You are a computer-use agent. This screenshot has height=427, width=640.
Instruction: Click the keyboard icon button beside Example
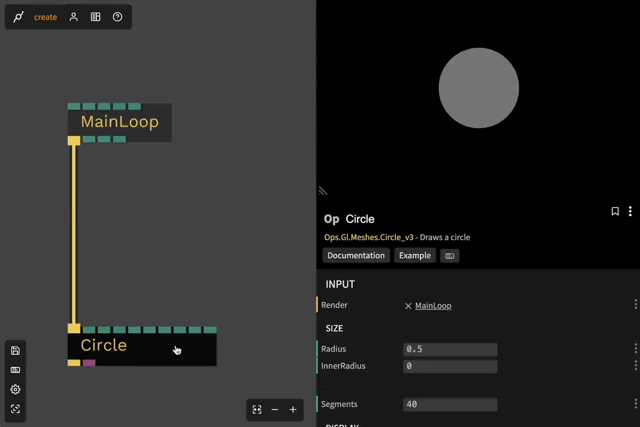[x=449, y=256]
